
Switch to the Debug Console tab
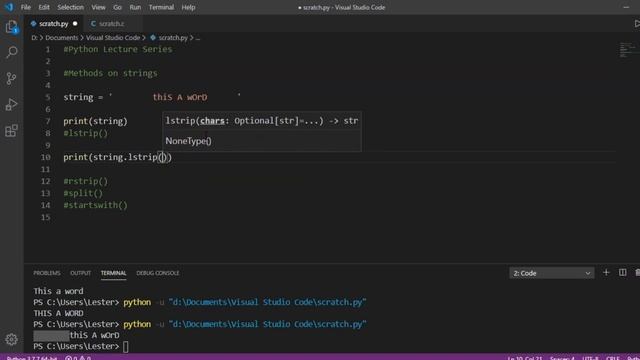pyautogui.click(x=158, y=273)
